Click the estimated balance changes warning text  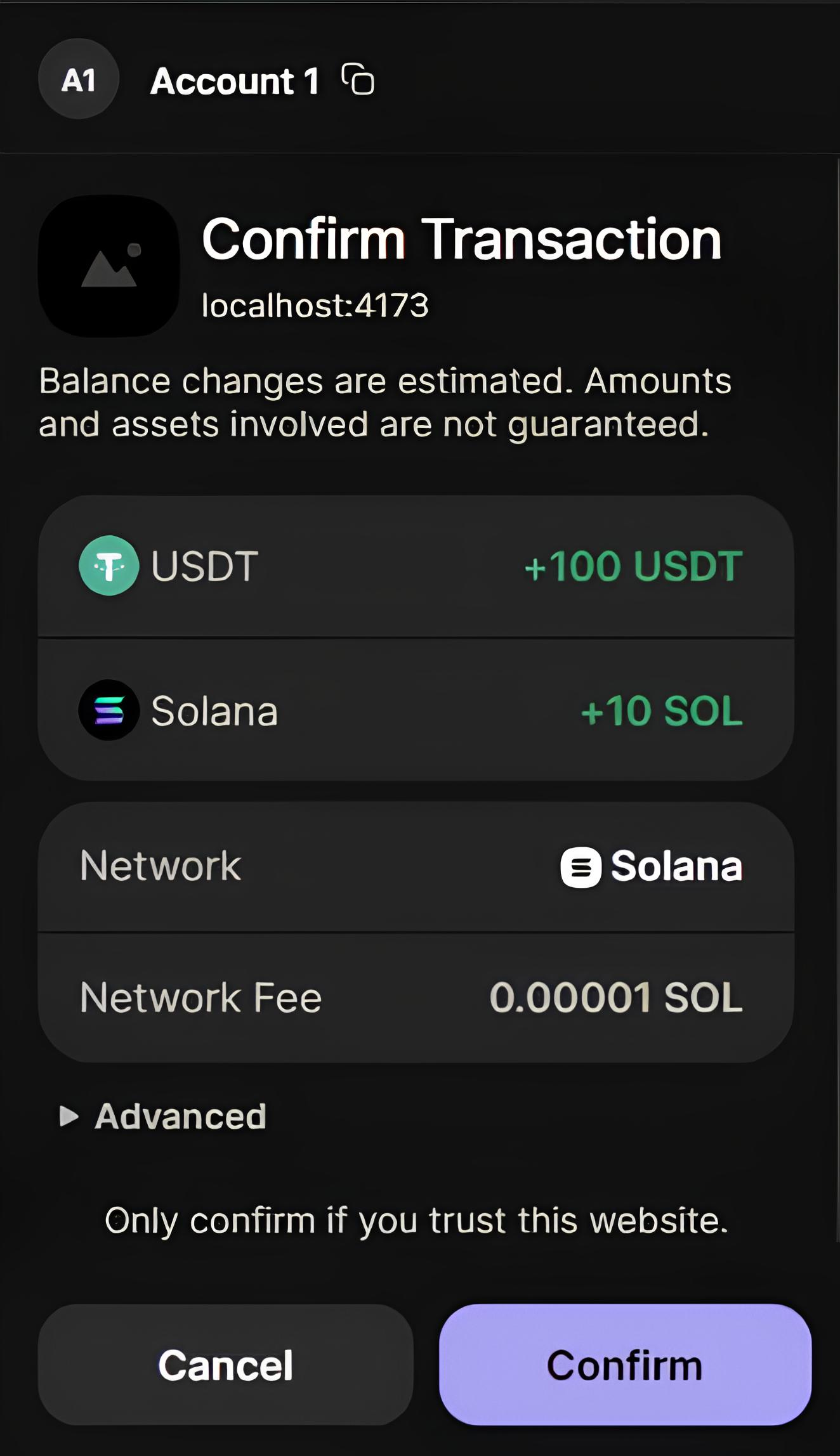click(x=384, y=403)
